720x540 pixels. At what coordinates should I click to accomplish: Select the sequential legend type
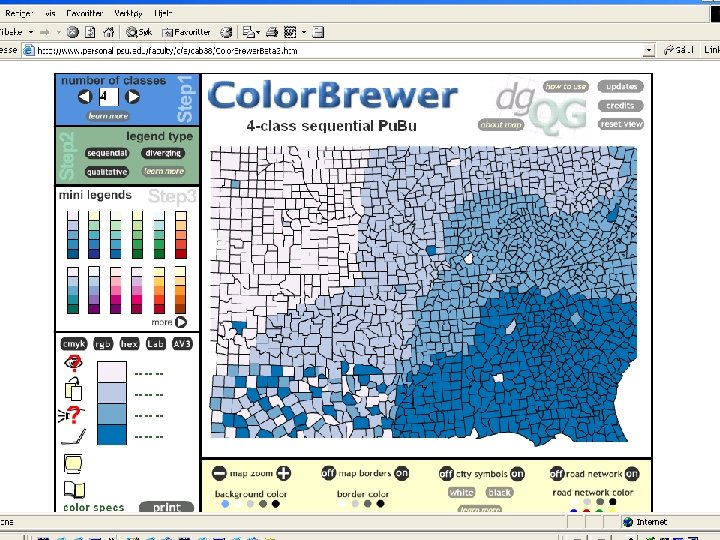(107, 153)
